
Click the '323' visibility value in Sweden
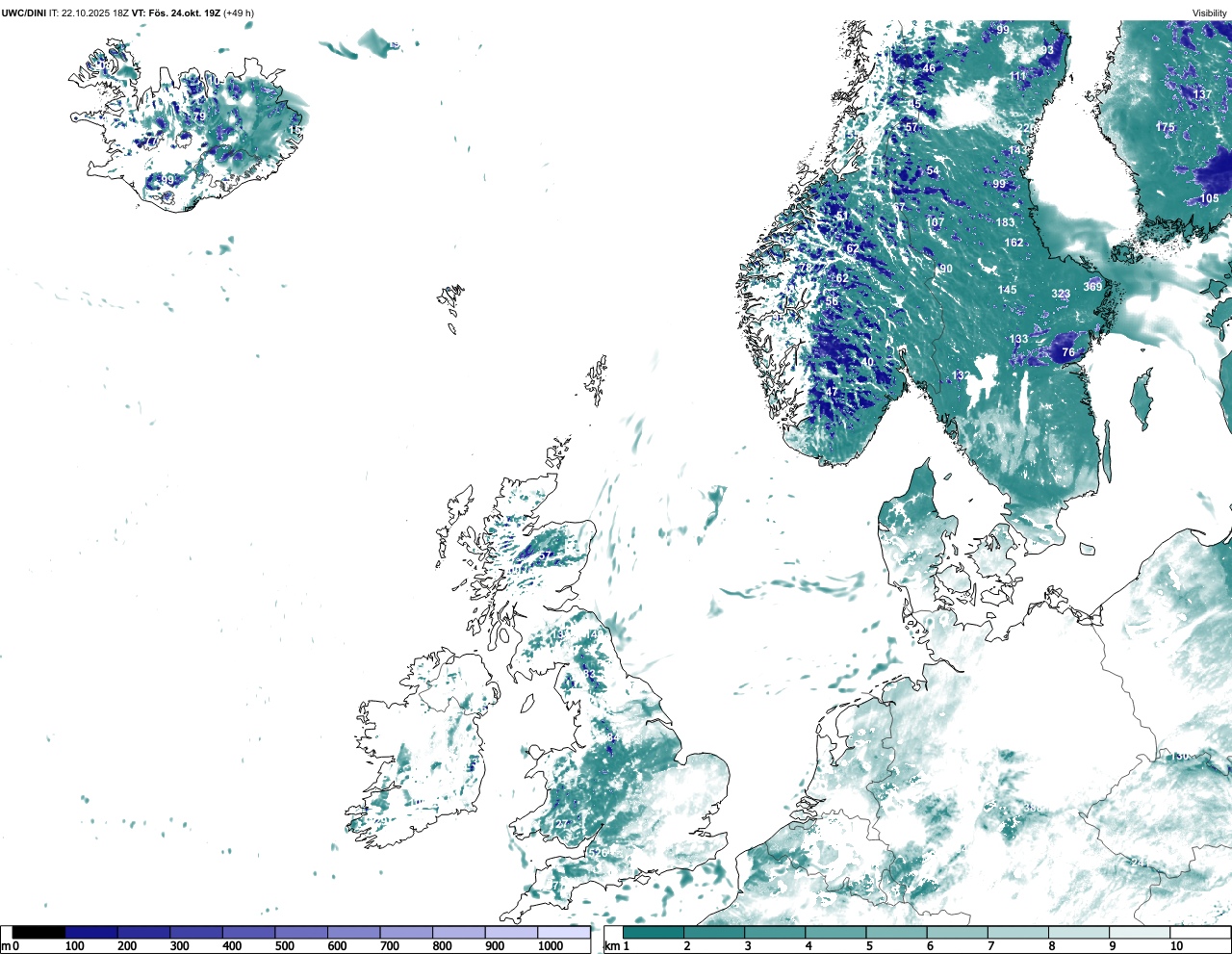click(x=1061, y=294)
